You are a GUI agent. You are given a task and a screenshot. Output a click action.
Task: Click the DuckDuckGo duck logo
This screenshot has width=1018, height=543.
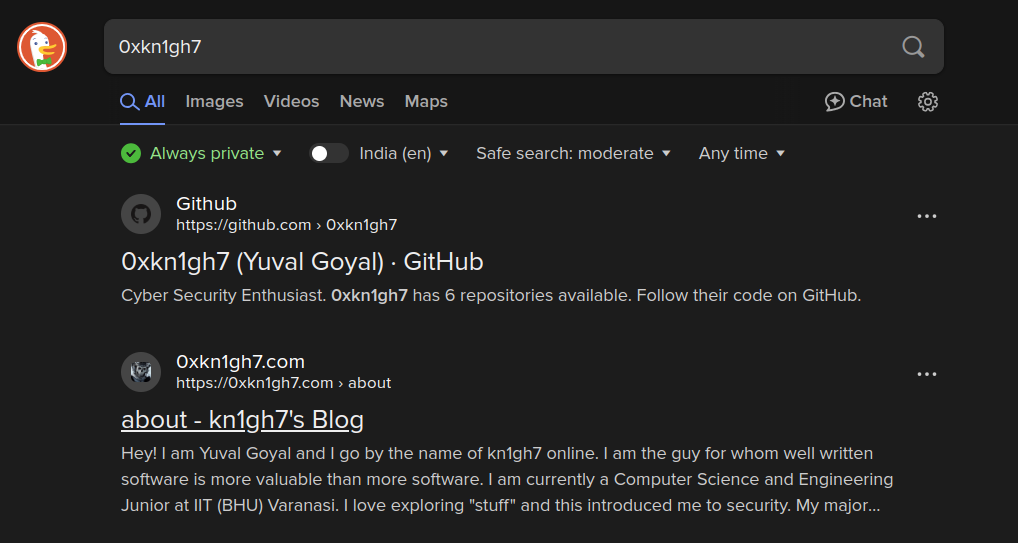pyautogui.click(x=42, y=47)
